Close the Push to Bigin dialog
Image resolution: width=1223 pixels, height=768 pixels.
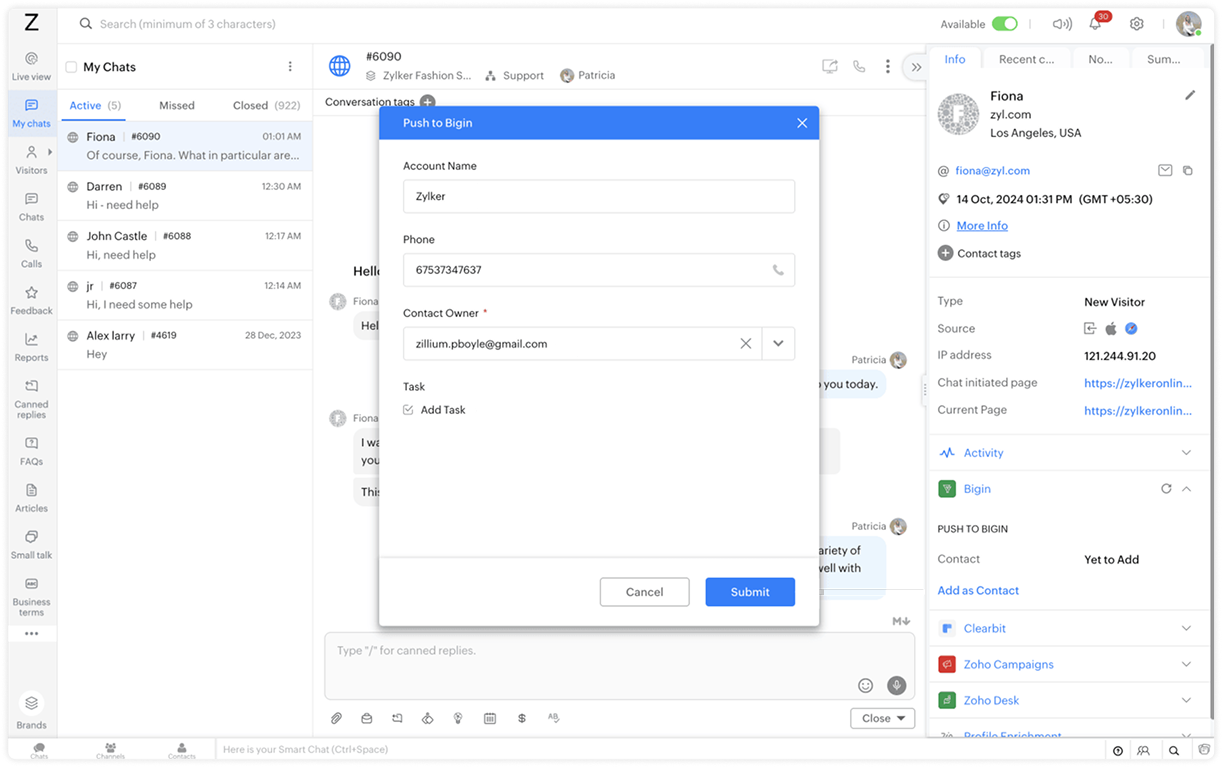(x=802, y=123)
